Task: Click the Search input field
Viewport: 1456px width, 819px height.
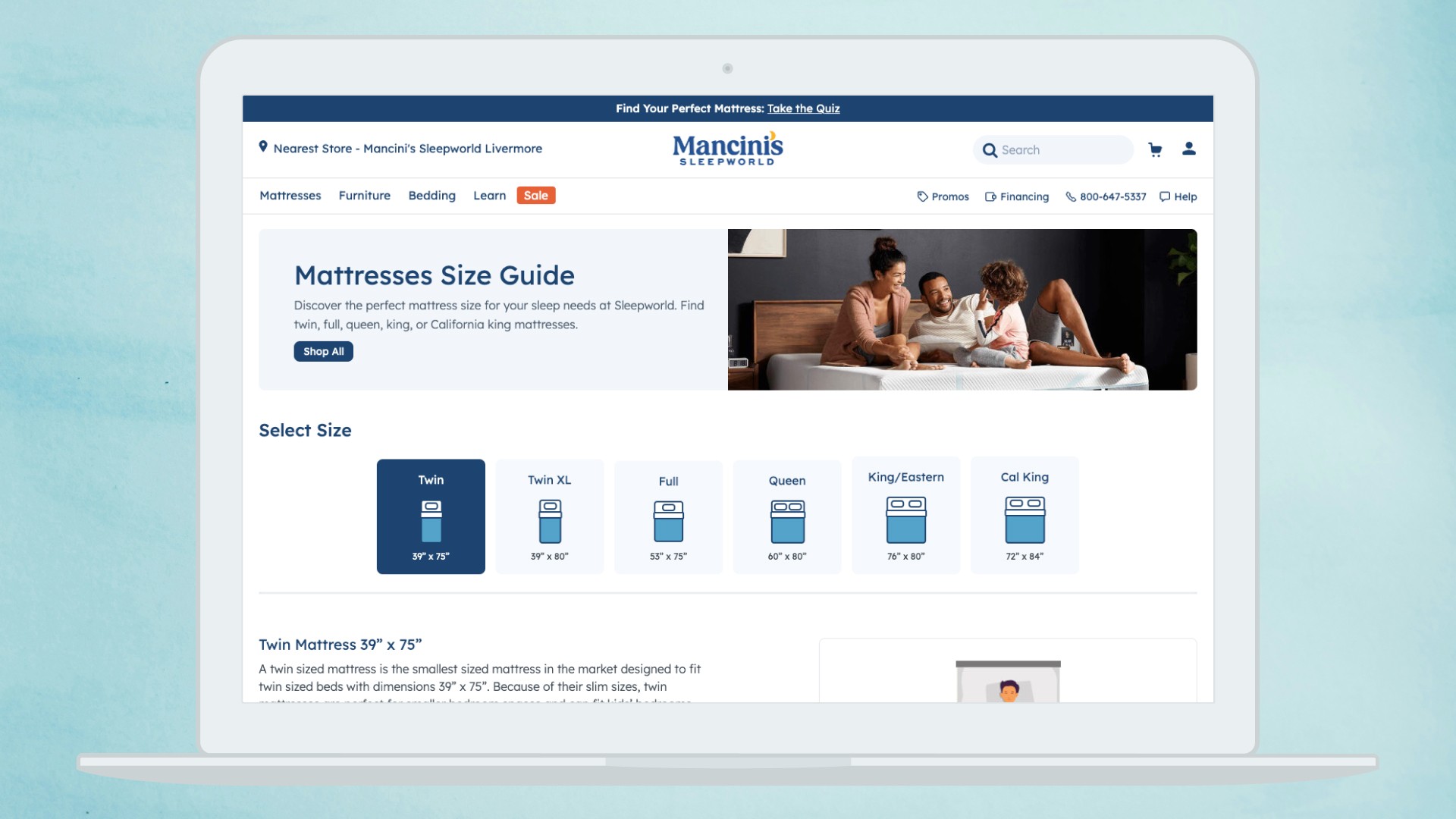Action: (x=1062, y=150)
